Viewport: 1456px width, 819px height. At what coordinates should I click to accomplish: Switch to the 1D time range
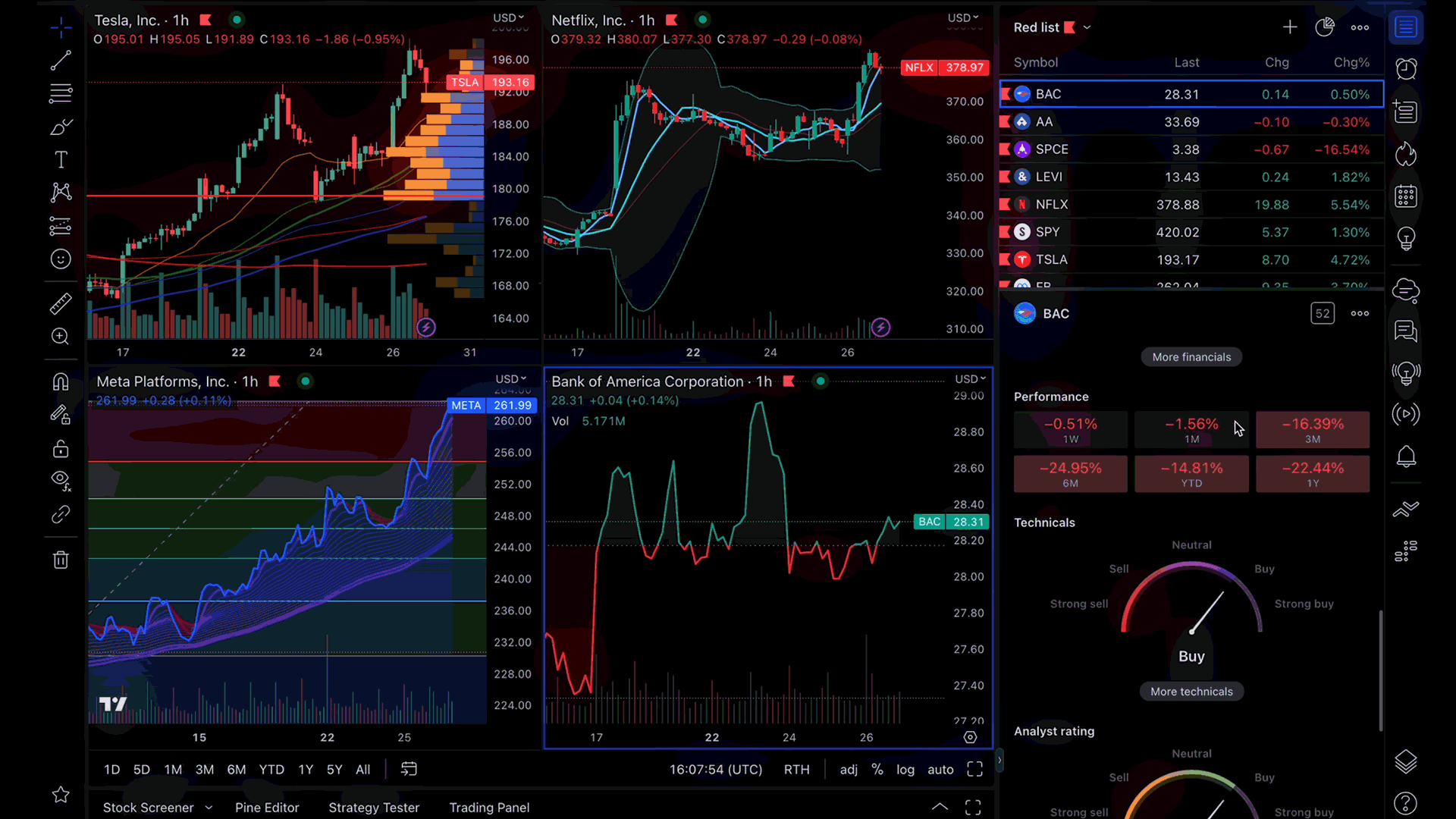coord(111,770)
